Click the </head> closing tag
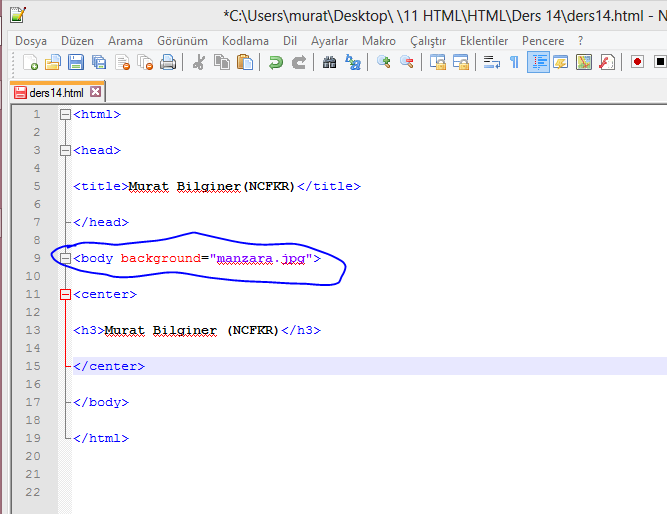The height and width of the screenshot is (514, 667). tap(101, 222)
